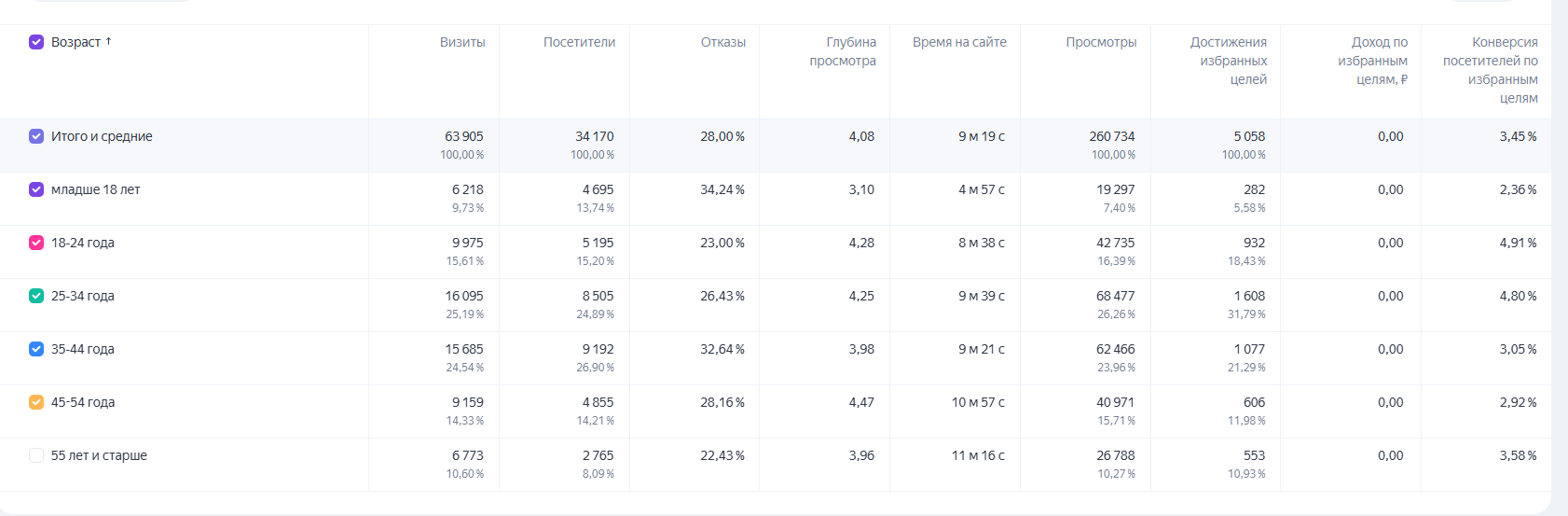Sort by the Просмотры column header

(x=1101, y=42)
